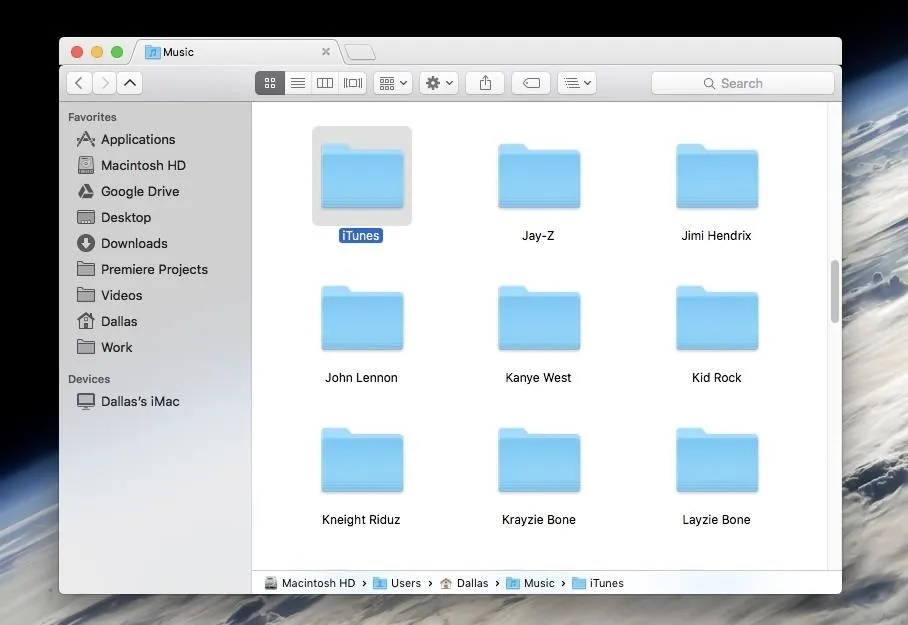Viewport: 908px width, 625px height.
Task: Click Users in the path bar
Action: 397,583
